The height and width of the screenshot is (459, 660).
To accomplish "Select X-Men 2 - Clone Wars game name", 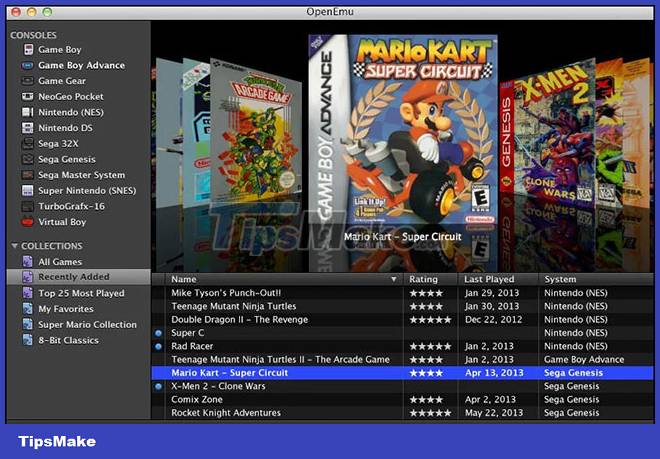I will 218,386.
